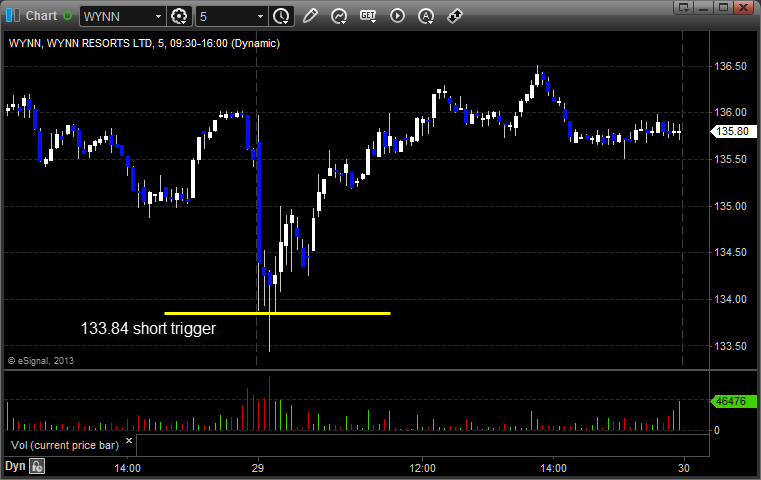Screen dimensions: 761x480
Task: Open the clock time template menu
Action: click(281, 16)
